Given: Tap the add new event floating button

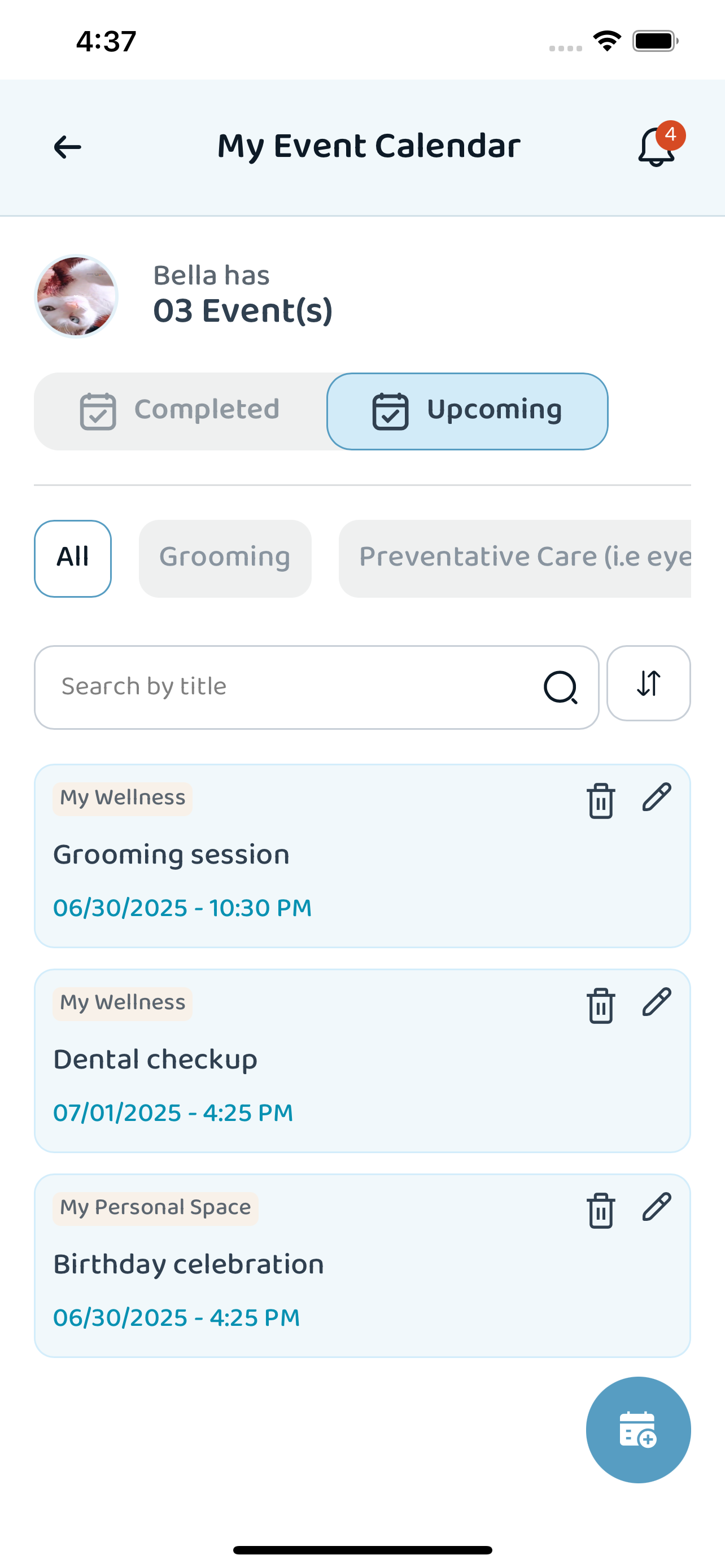Looking at the screenshot, I should point(638,1429).
